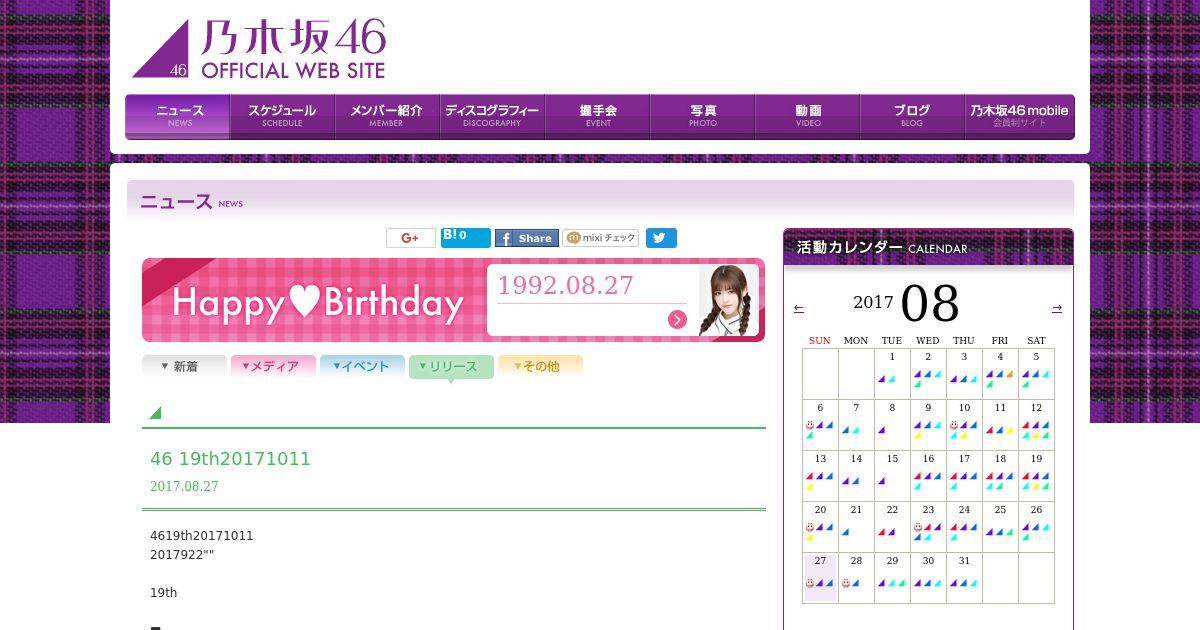The image size is (1200, 630).
Task: Open ディスコグラフィー DISCOGRAPHY menu
Action: click(492, 116)
